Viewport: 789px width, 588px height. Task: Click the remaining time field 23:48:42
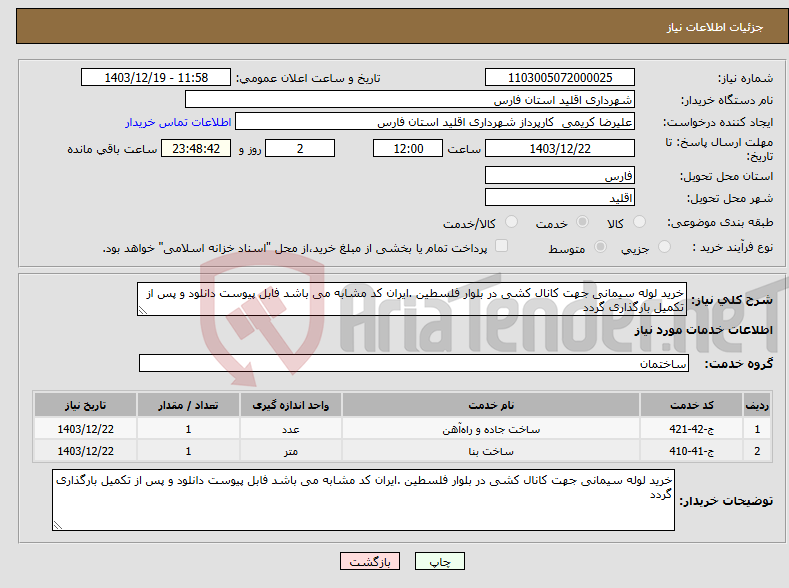(x=196, y=148)
